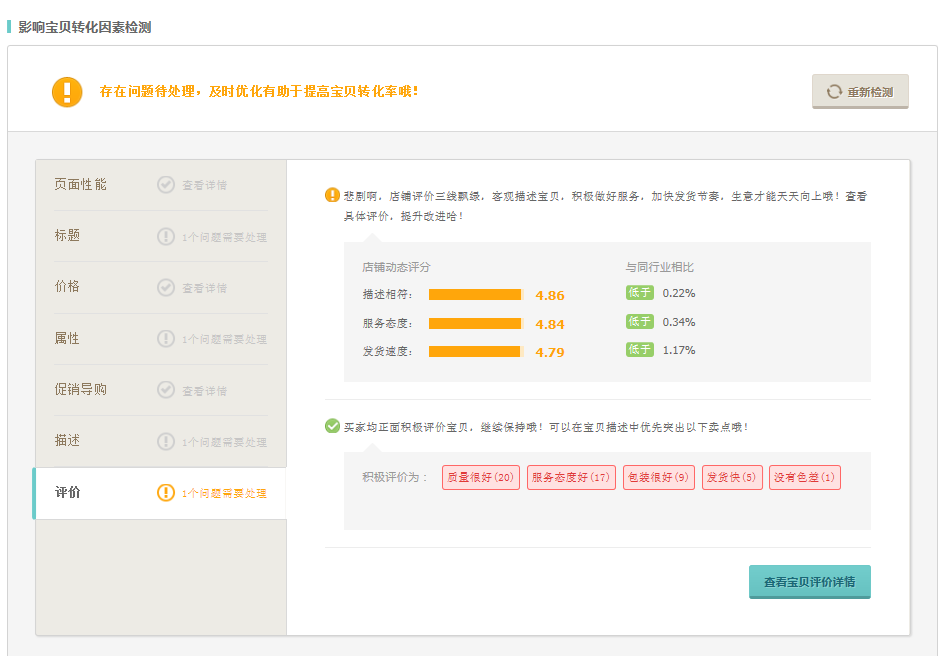
Task: Click the 发货速度 orange rating bar
Action: (x=475, y=351)
